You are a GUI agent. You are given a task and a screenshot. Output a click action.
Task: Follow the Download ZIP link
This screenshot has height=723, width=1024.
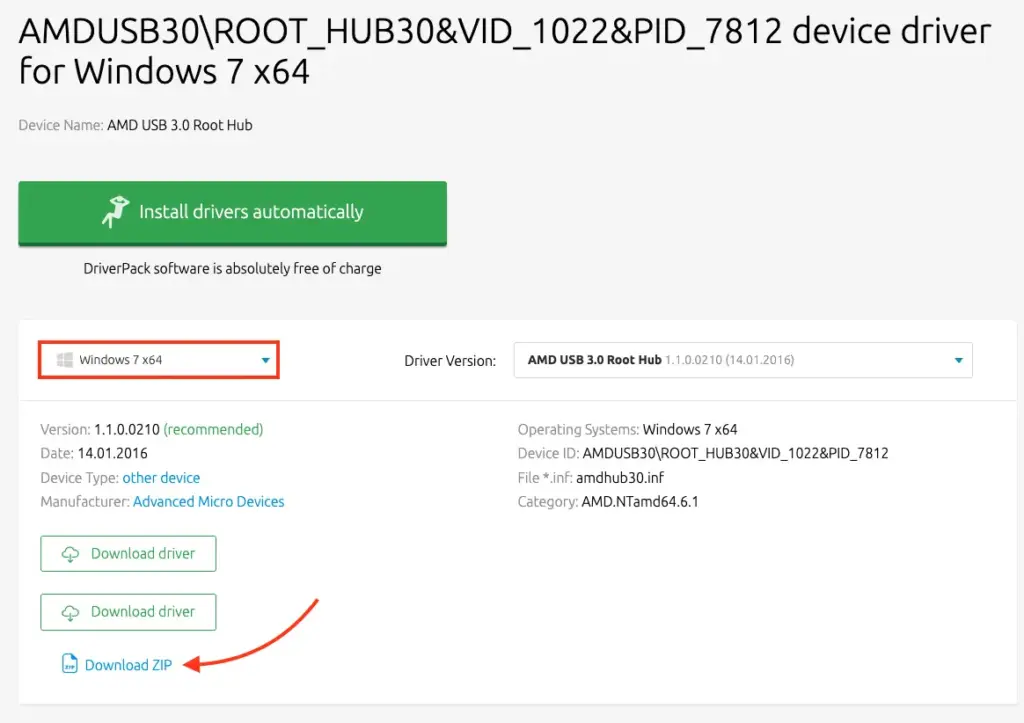[129, 665]
